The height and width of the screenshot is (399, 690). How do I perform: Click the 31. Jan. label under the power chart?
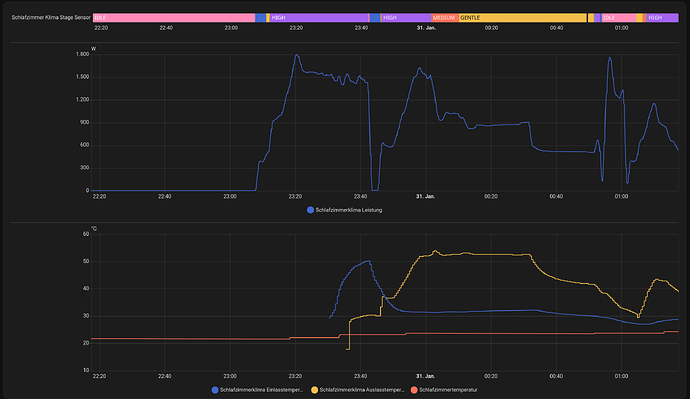426,197
